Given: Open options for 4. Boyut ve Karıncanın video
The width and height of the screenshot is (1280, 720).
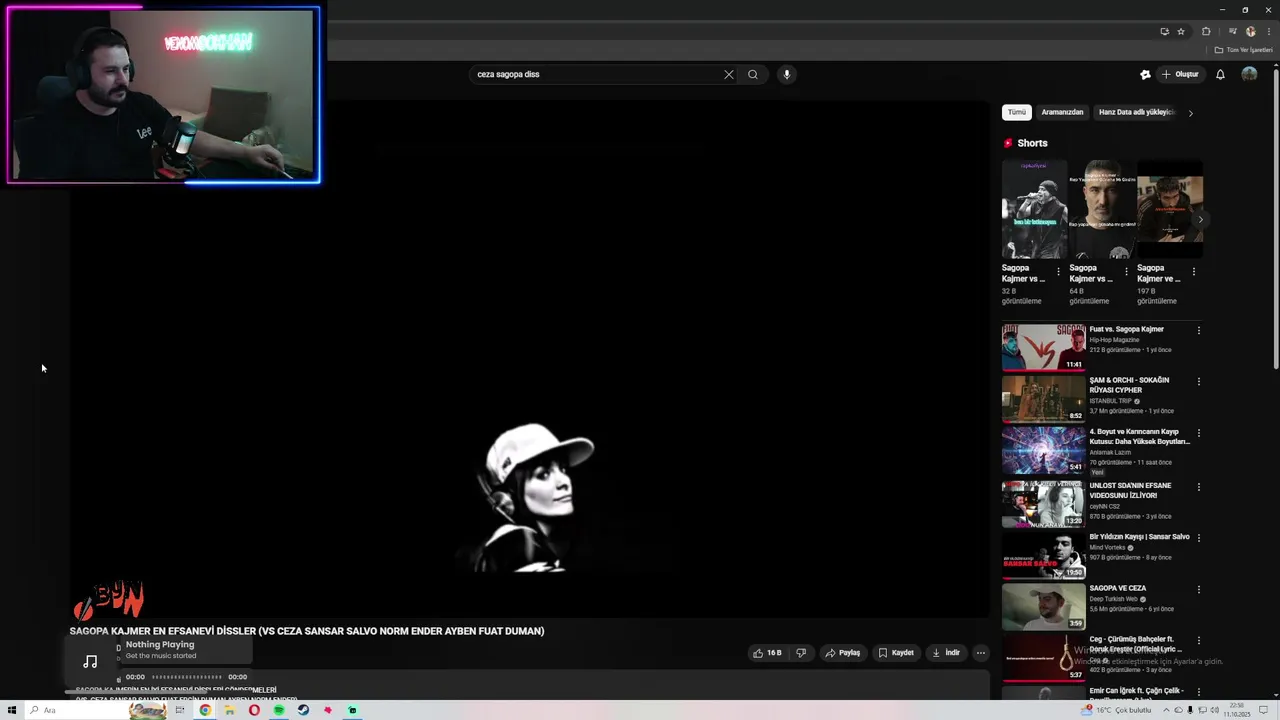Looking at the screenshot, I should pos(1199,433).
